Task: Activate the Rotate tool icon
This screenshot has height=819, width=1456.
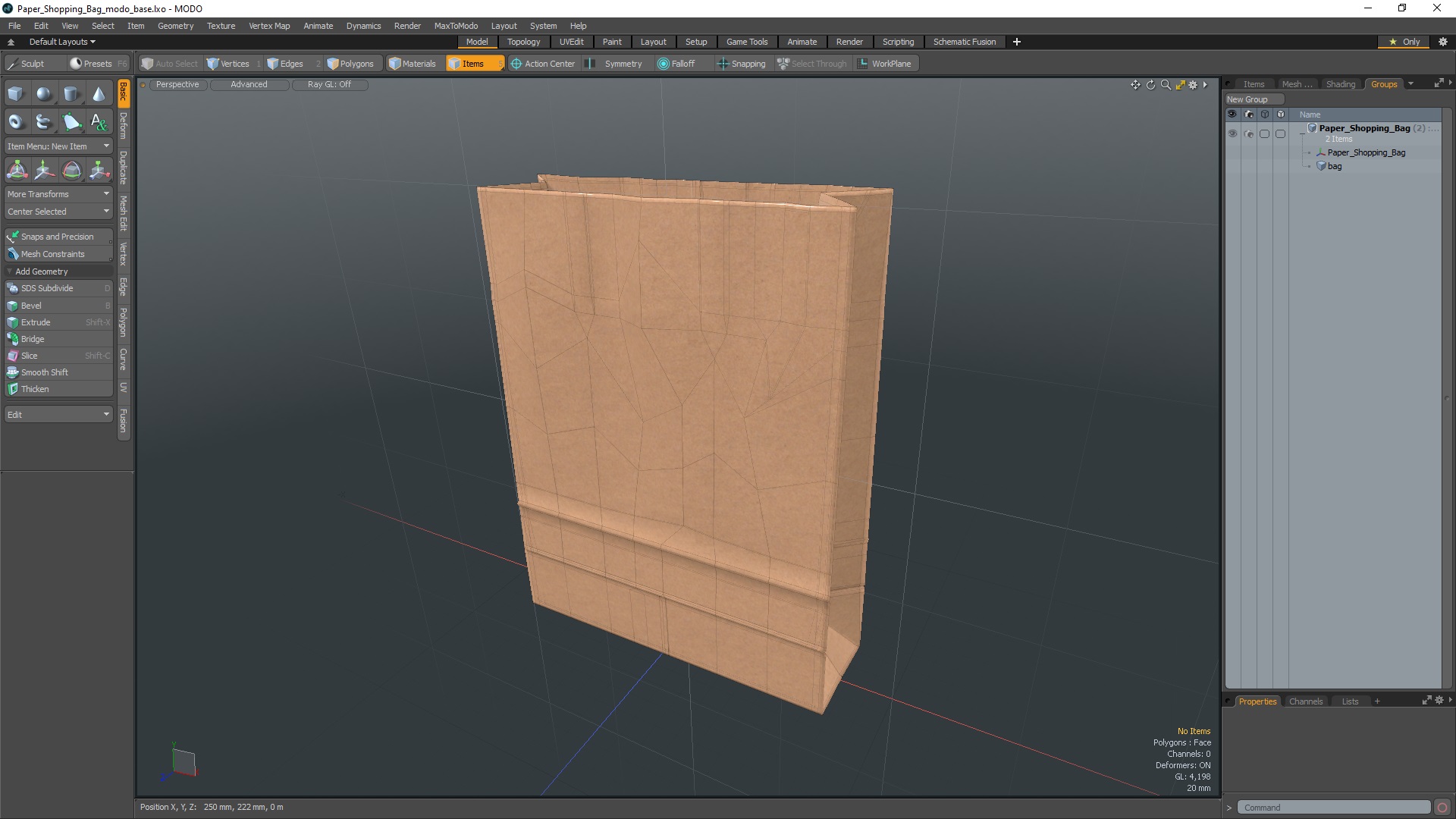Action: pos(71,171)
